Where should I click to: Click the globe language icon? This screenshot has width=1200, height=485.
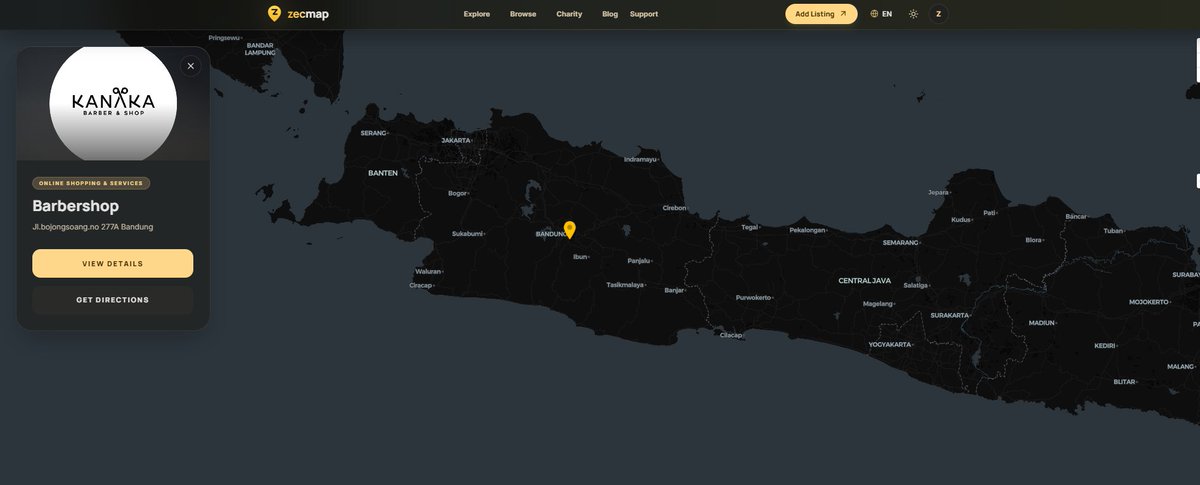[x=874, y=14]
